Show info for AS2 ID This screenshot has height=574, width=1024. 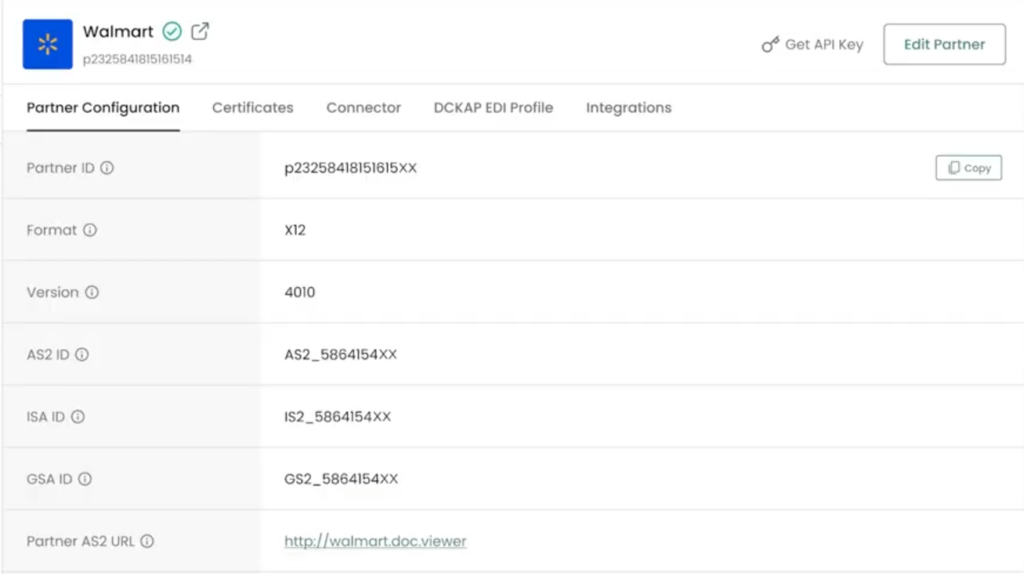coord(82,354)
